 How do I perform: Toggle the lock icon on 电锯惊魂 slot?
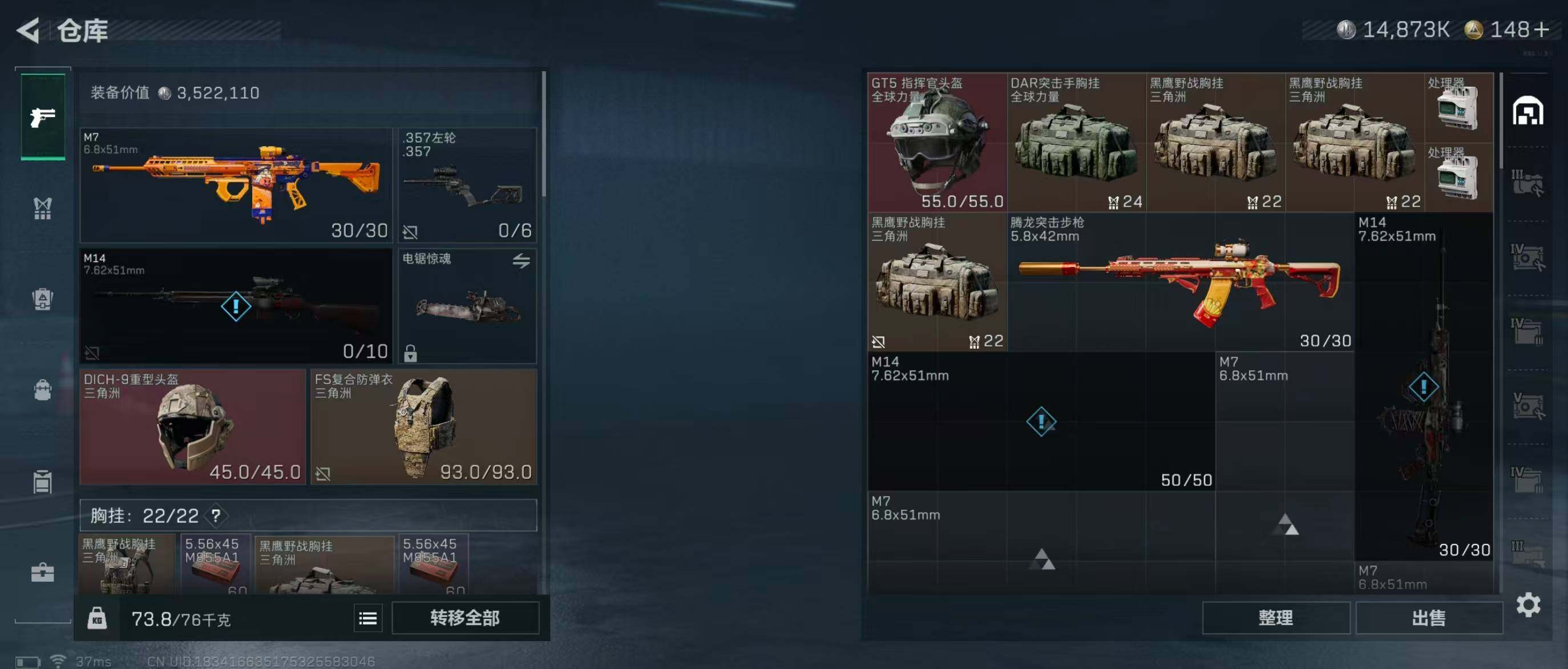(410, 353)
